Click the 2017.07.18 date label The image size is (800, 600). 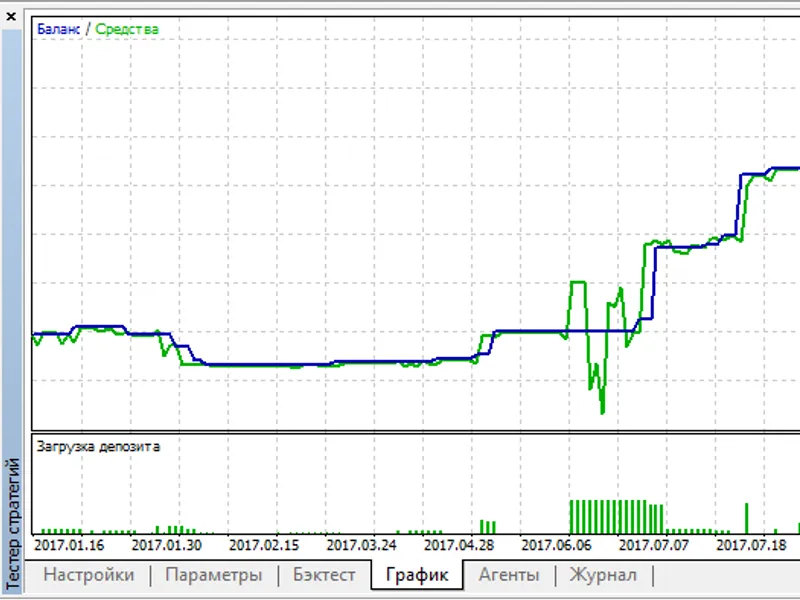pyautogui.click(x=751, y=545)
